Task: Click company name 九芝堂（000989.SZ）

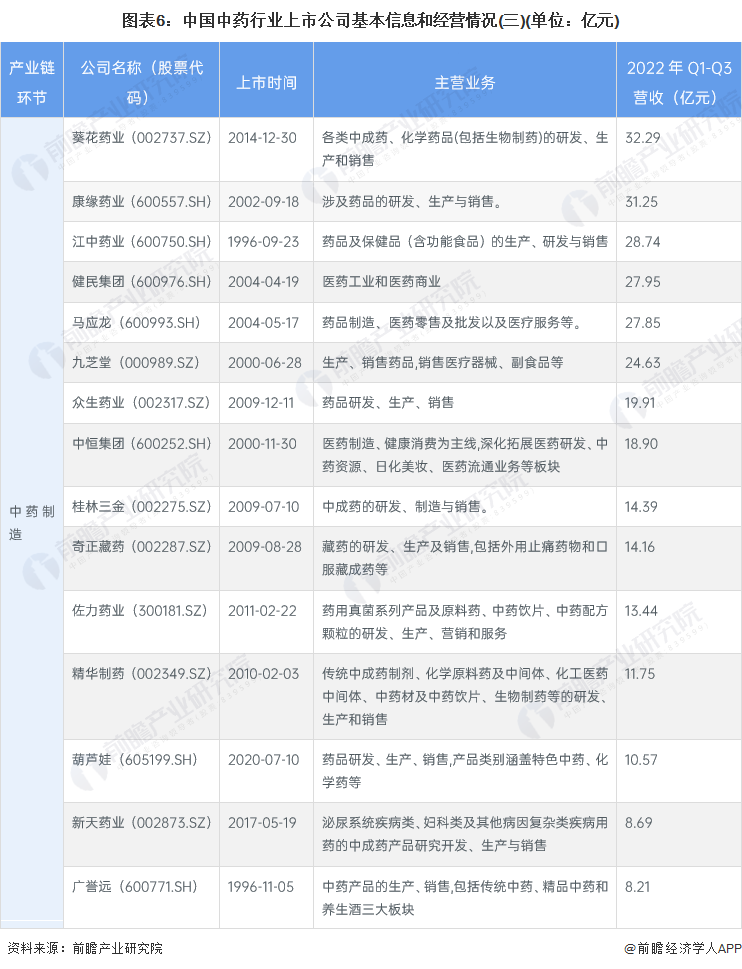Action: click(x=136, y=363)
